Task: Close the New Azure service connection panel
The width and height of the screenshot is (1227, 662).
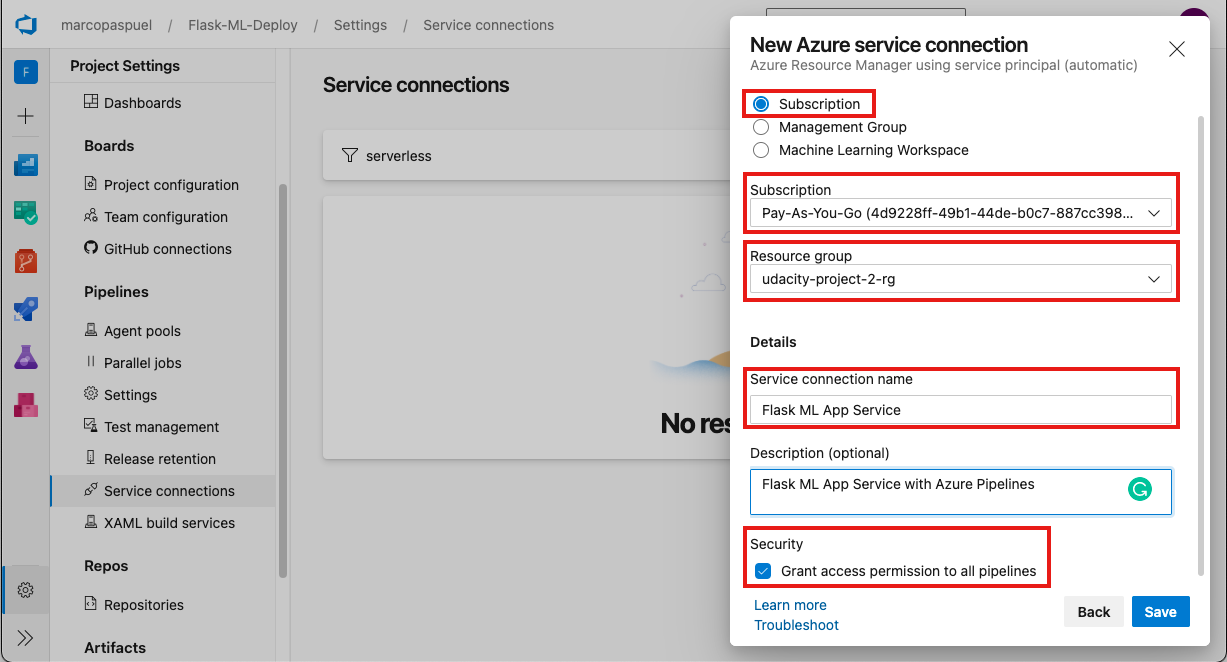Action: [x=1177, y=49]
